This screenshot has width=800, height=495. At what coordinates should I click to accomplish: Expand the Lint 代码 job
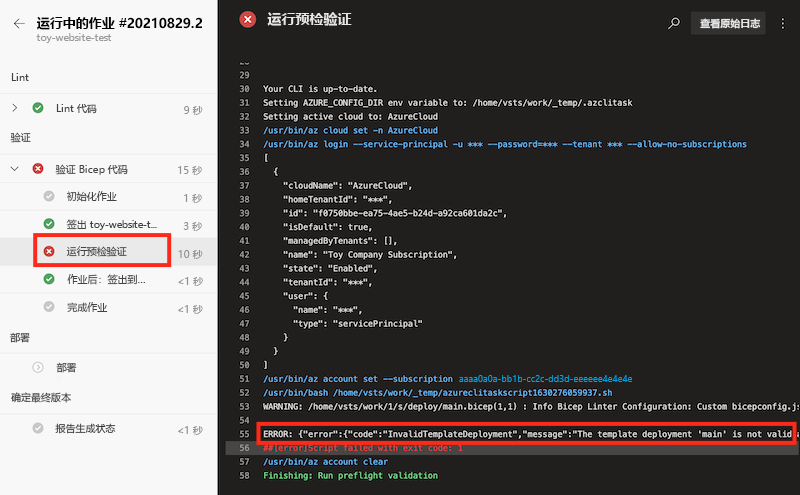(15, 108)
